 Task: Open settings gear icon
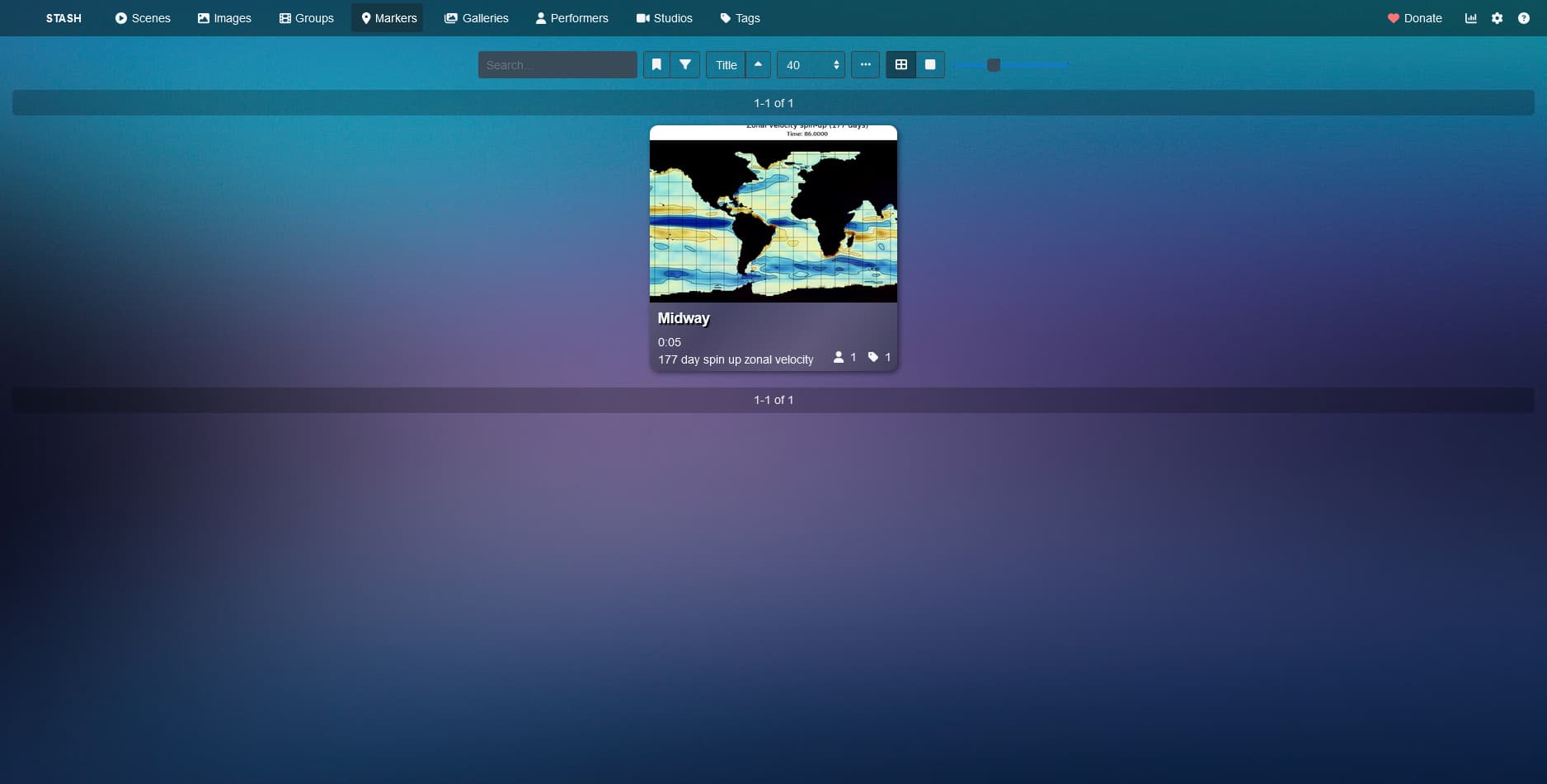click(x=1497, y=18)
